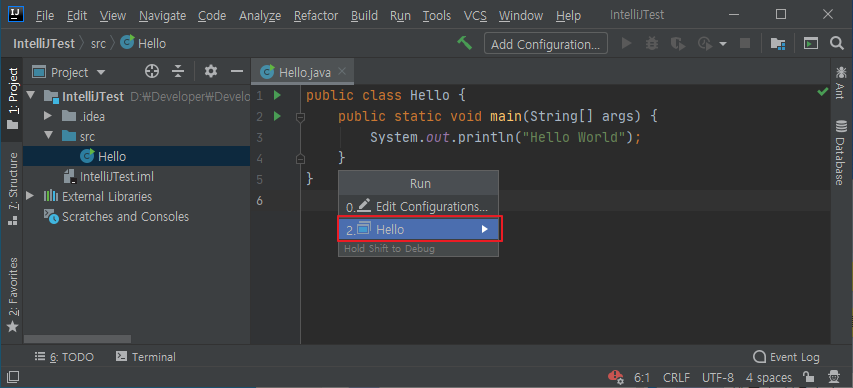Image resolution: width=853 pixels, height=388 pixels.
Task: Click the Debug bug icon in toolbar
Action: coord(652,43)
